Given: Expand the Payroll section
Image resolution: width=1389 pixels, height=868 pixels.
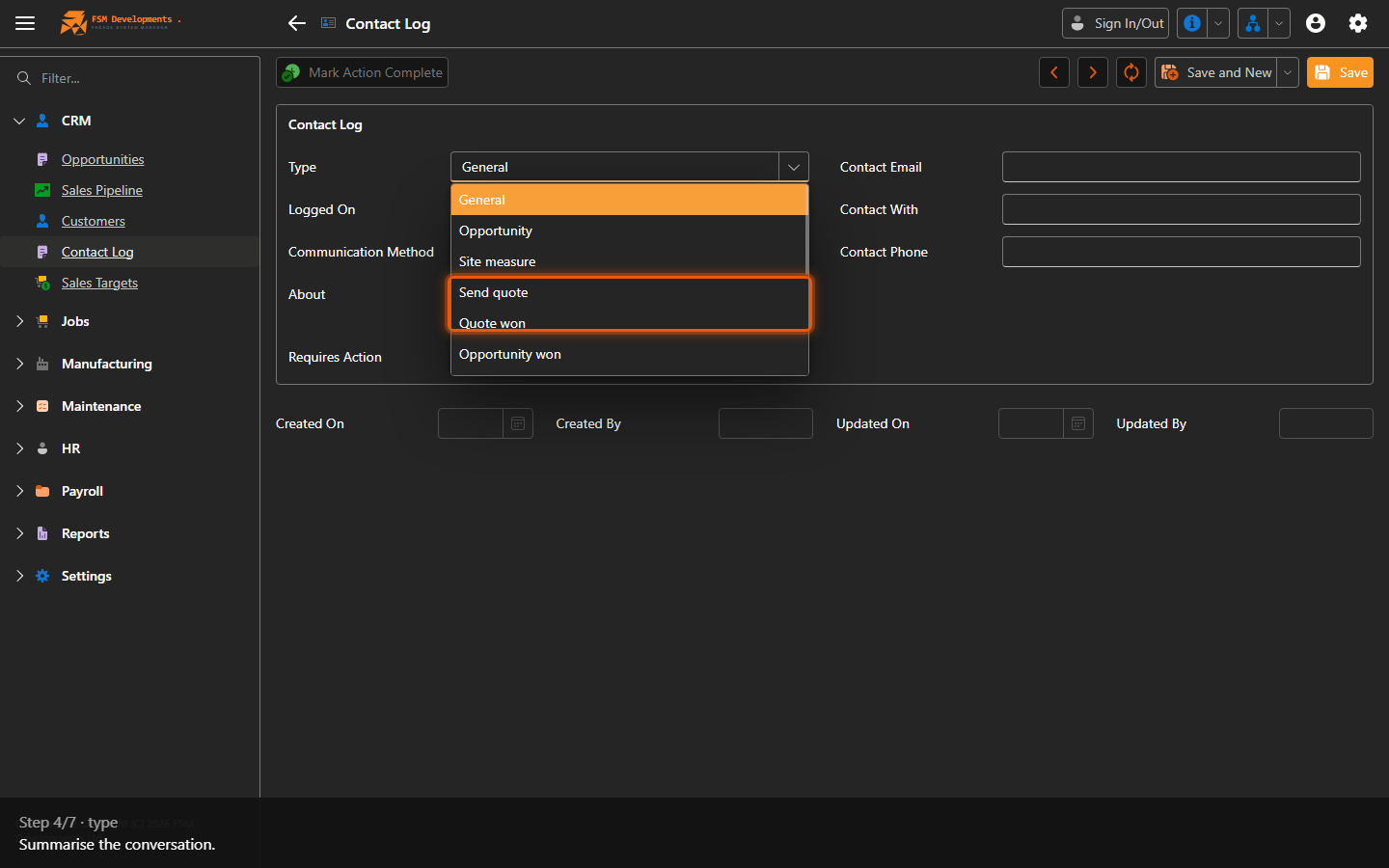Looking at the screenshot, I should pos(19,491).
